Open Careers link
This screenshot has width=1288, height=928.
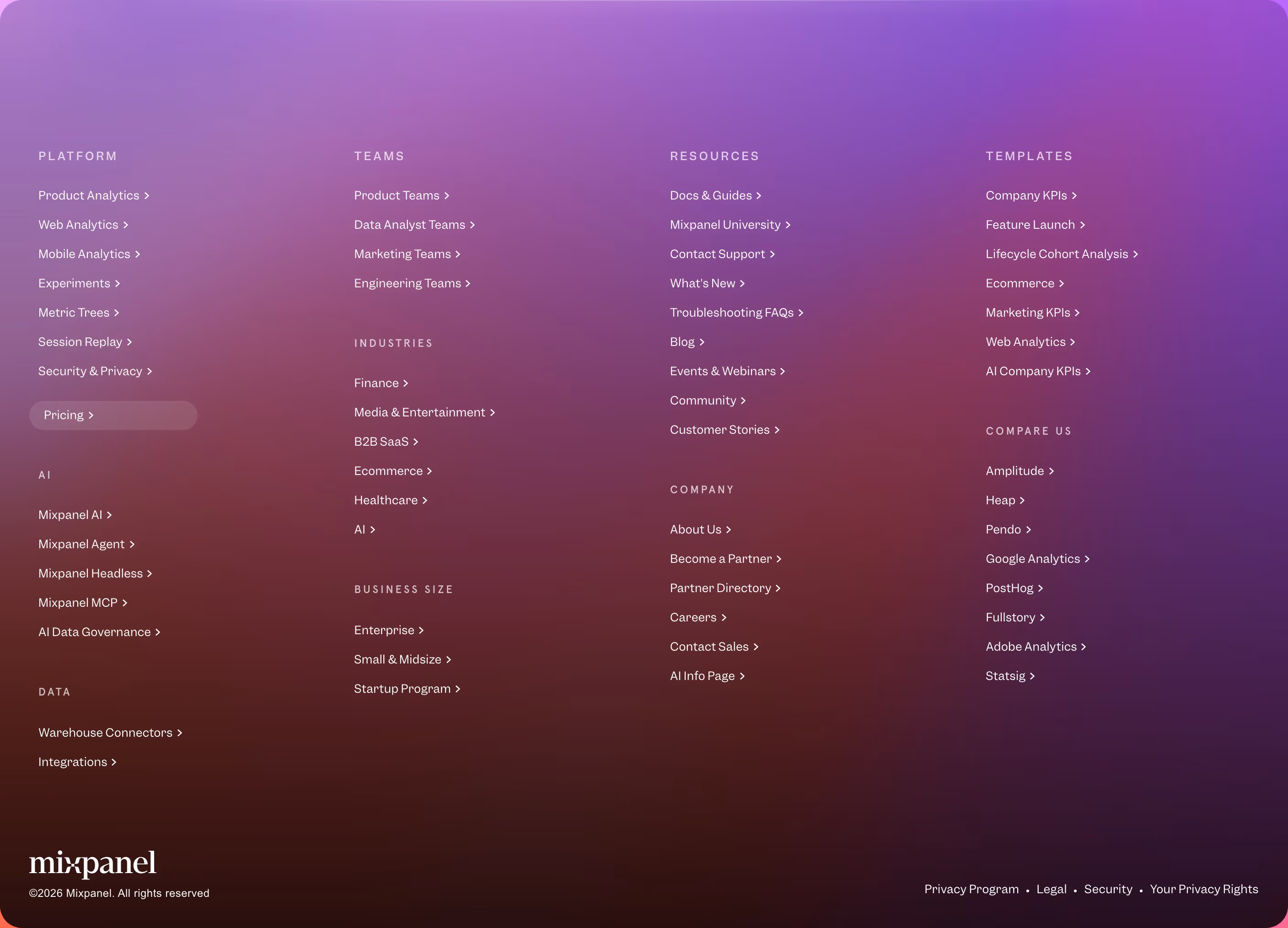click(x=698, y=617)
